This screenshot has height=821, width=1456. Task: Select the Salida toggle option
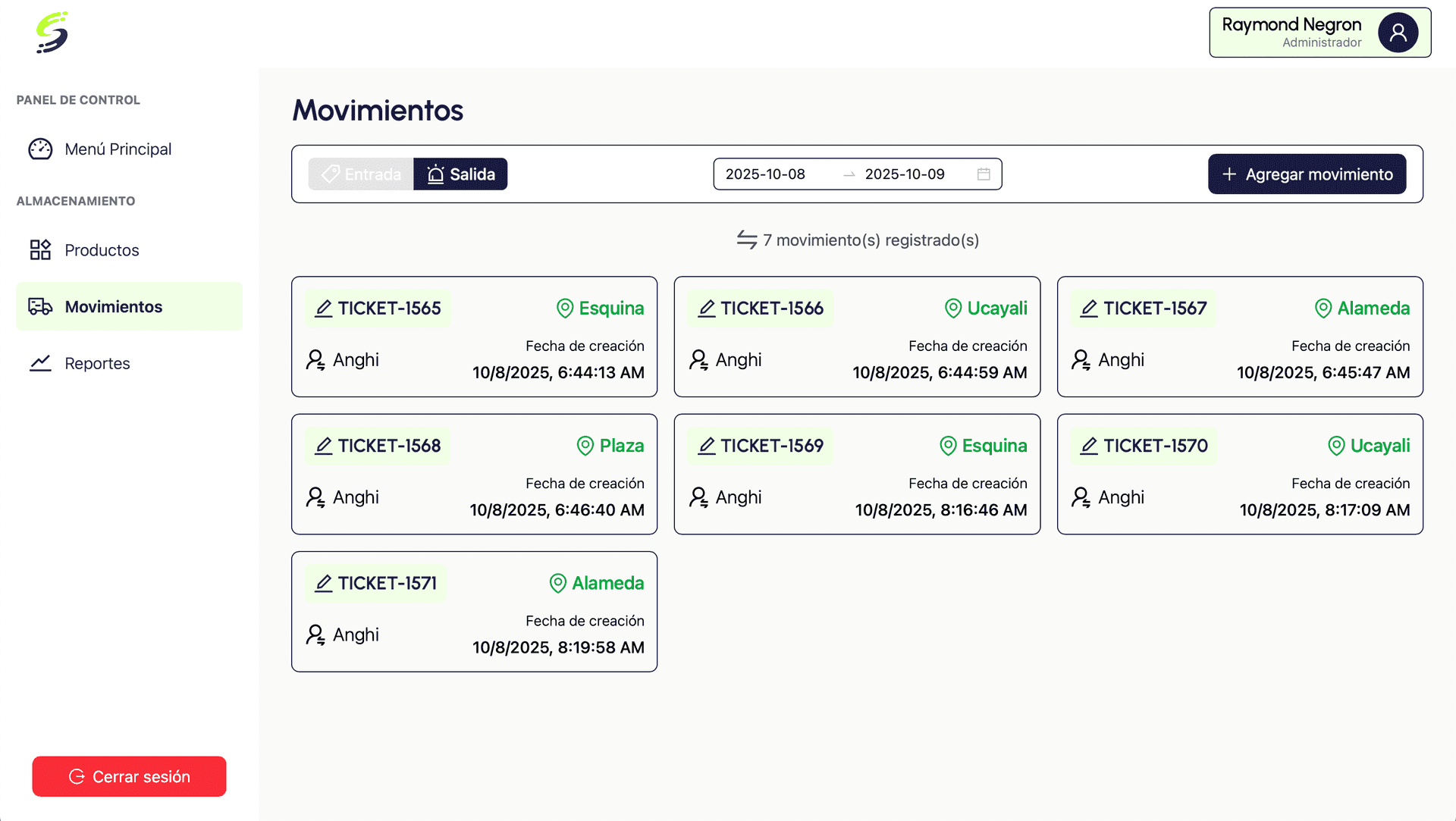coord(460,174)
